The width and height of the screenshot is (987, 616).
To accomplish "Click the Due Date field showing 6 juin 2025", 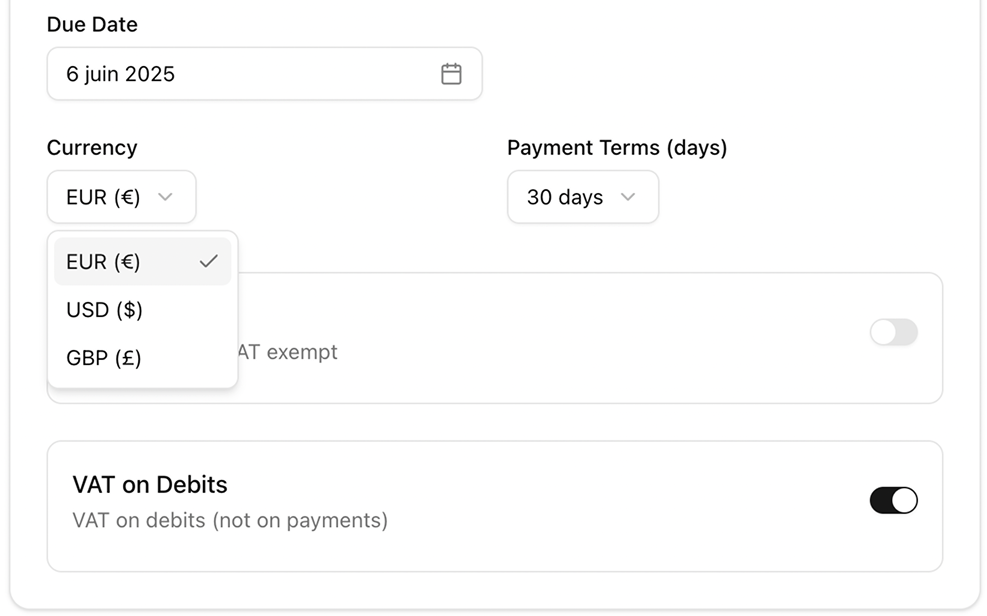I will point(264,74).
